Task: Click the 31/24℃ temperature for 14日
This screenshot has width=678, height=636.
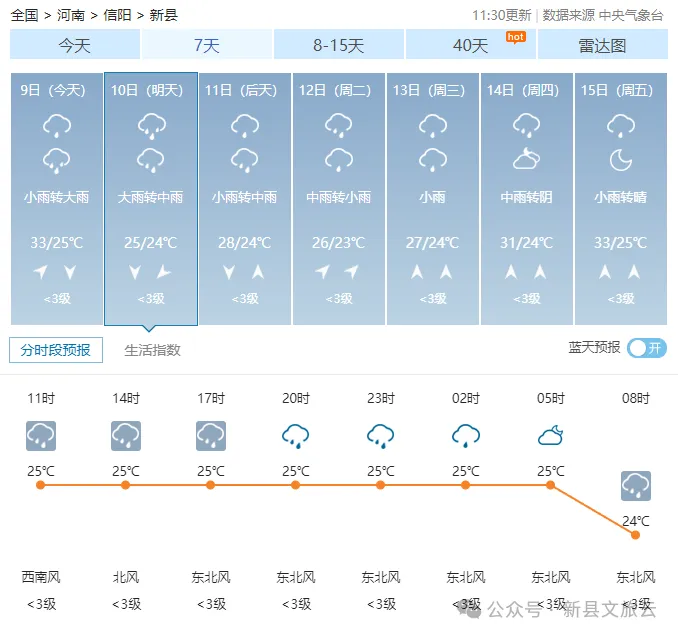Action: click(527, 243)
